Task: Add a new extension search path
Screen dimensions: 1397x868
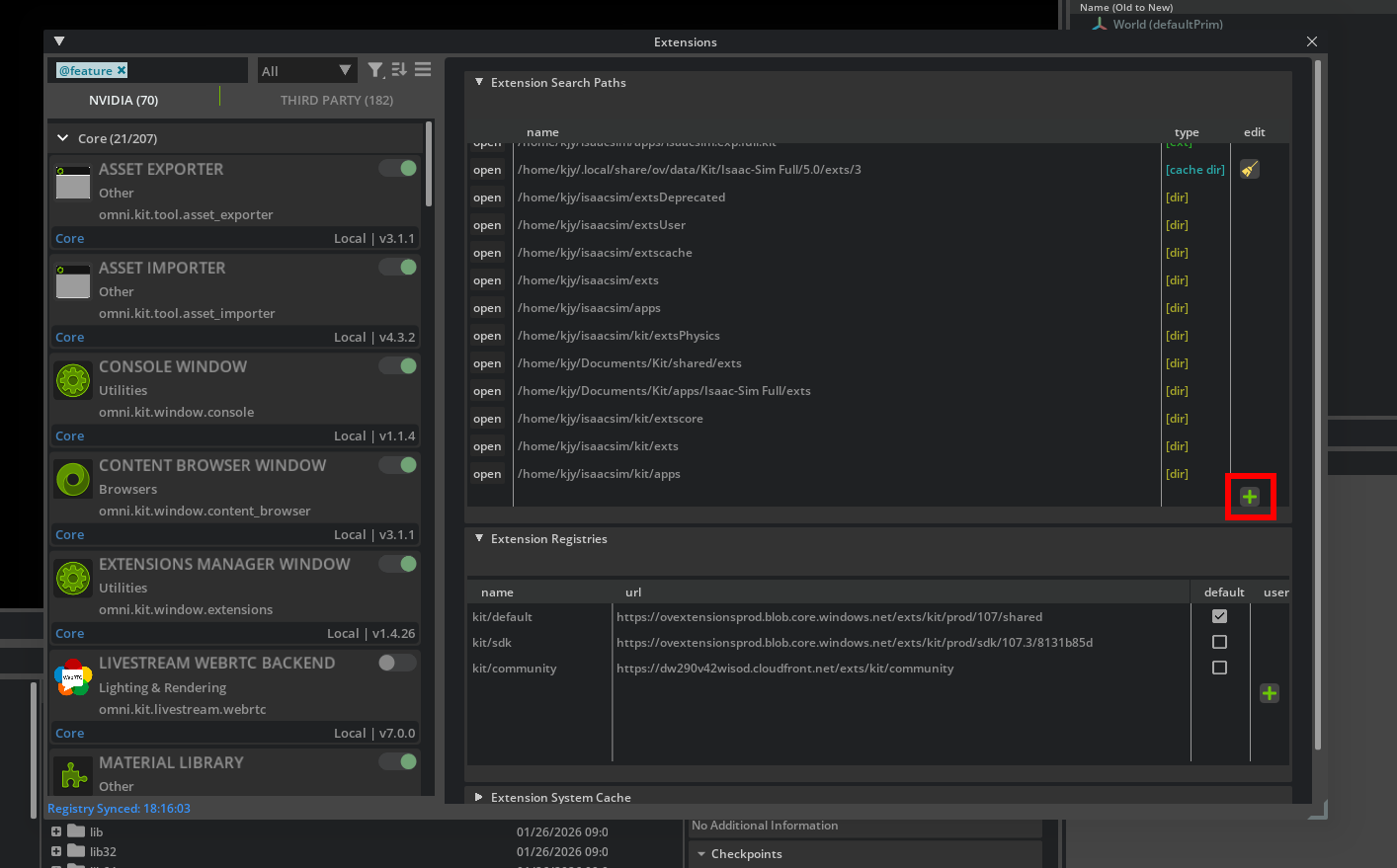Action: click(x=1250, y=497)
